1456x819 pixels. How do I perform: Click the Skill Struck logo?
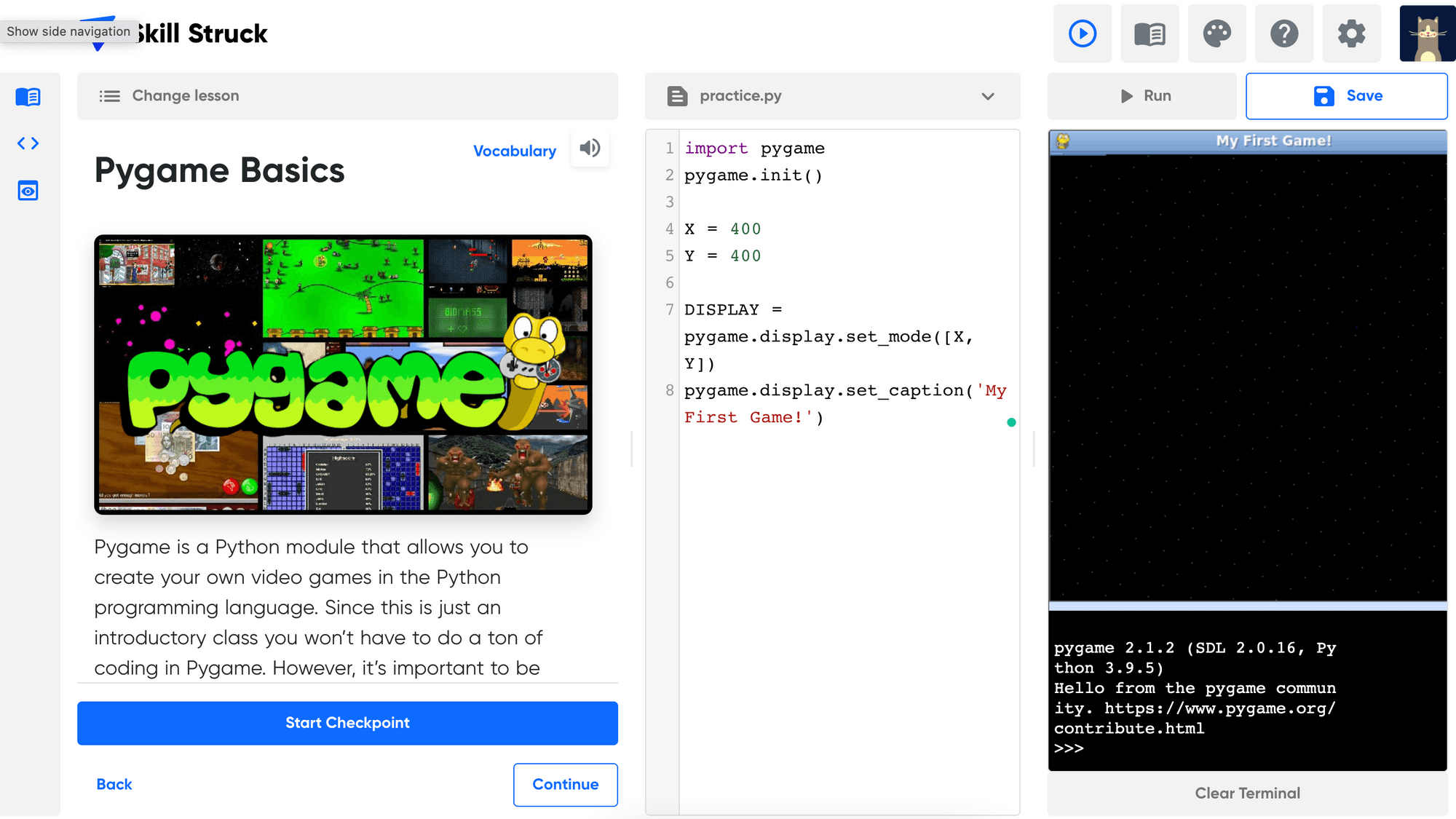pos(173,33)
